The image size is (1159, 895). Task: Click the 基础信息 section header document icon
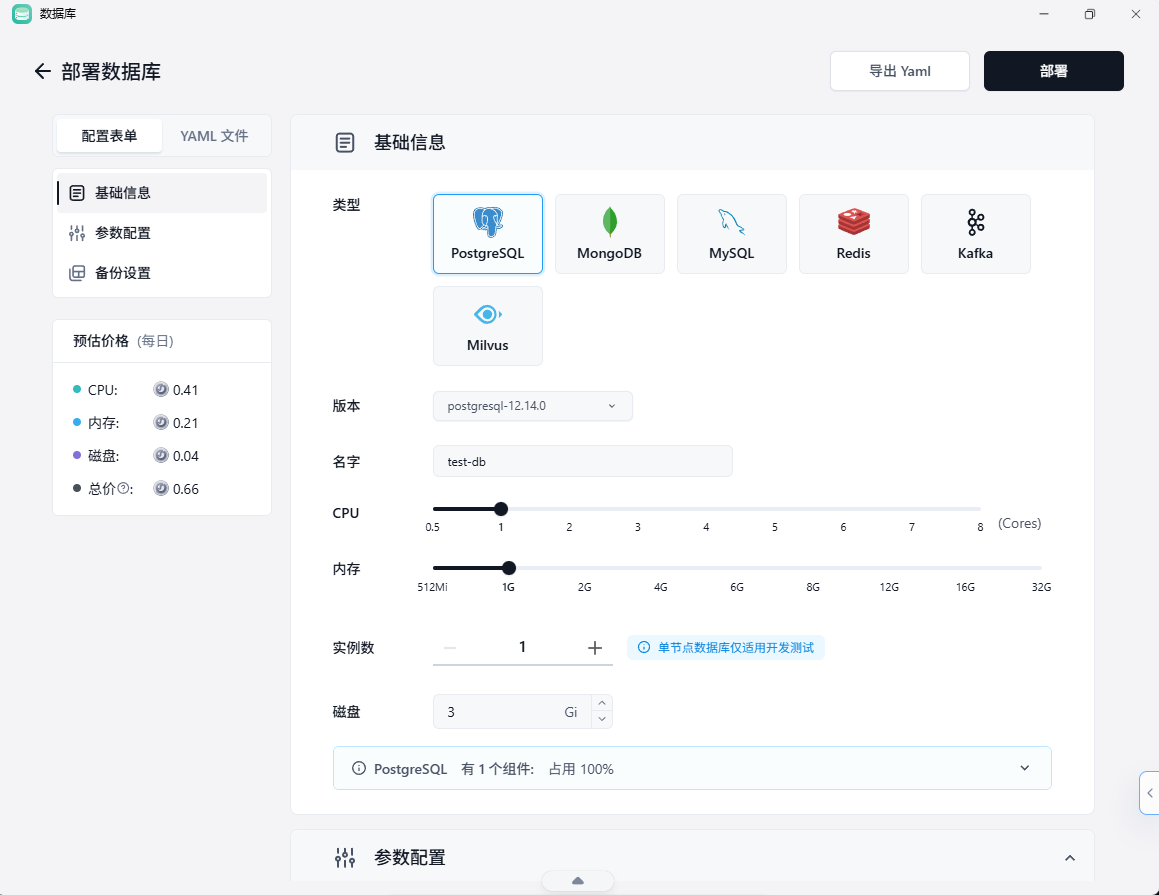(345, 143)
